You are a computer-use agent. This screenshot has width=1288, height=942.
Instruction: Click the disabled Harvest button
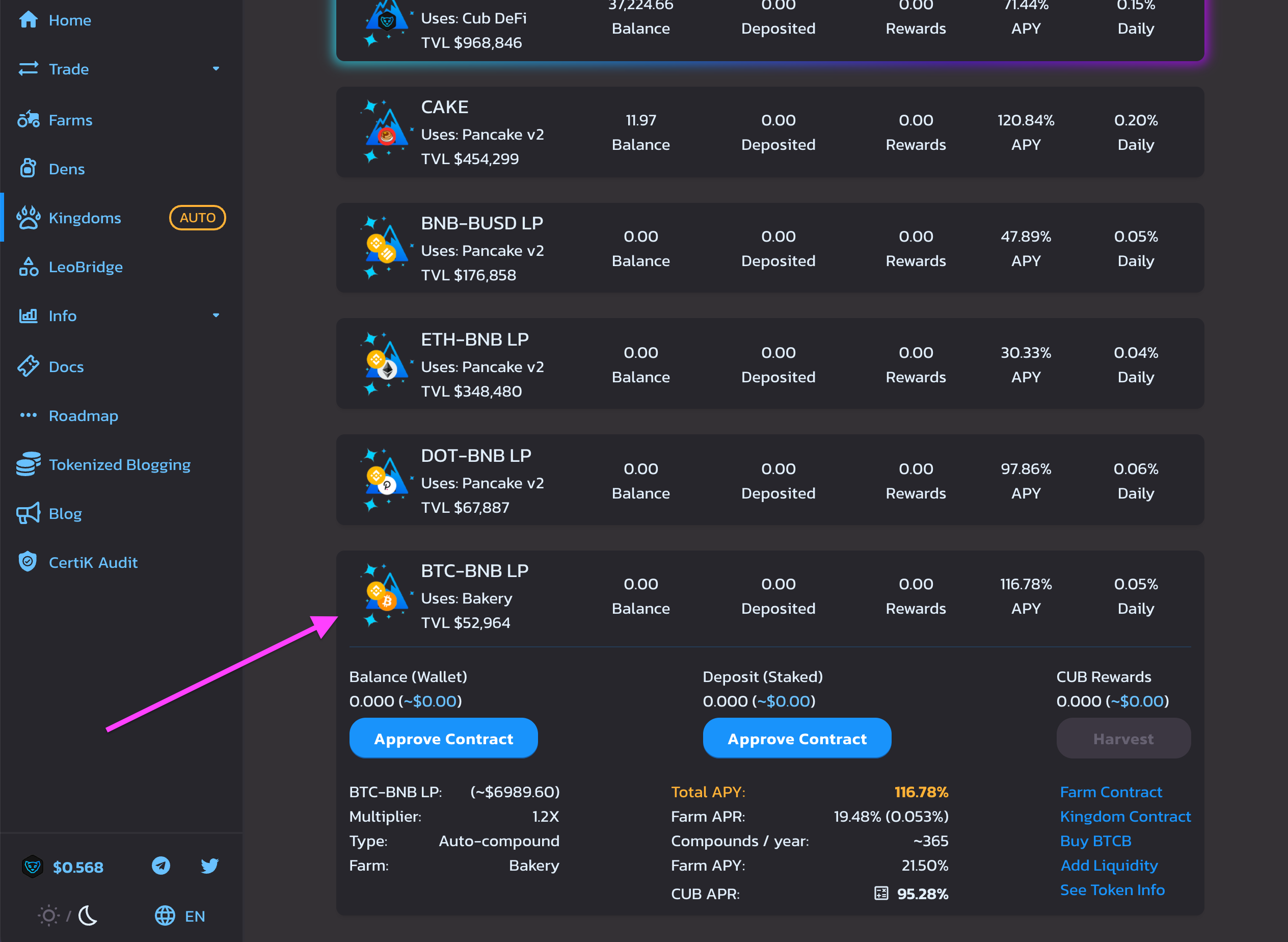point(1123,738)
